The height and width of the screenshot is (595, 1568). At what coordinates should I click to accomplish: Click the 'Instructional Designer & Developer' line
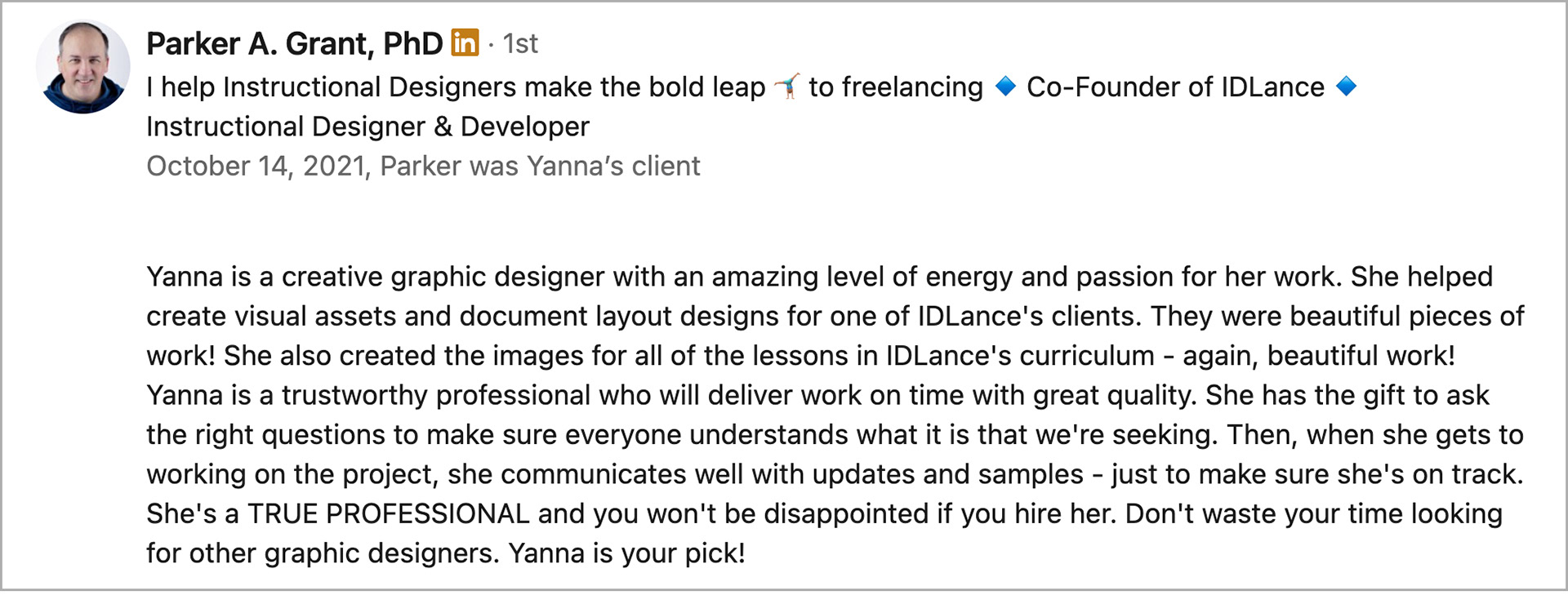point(367,127)
